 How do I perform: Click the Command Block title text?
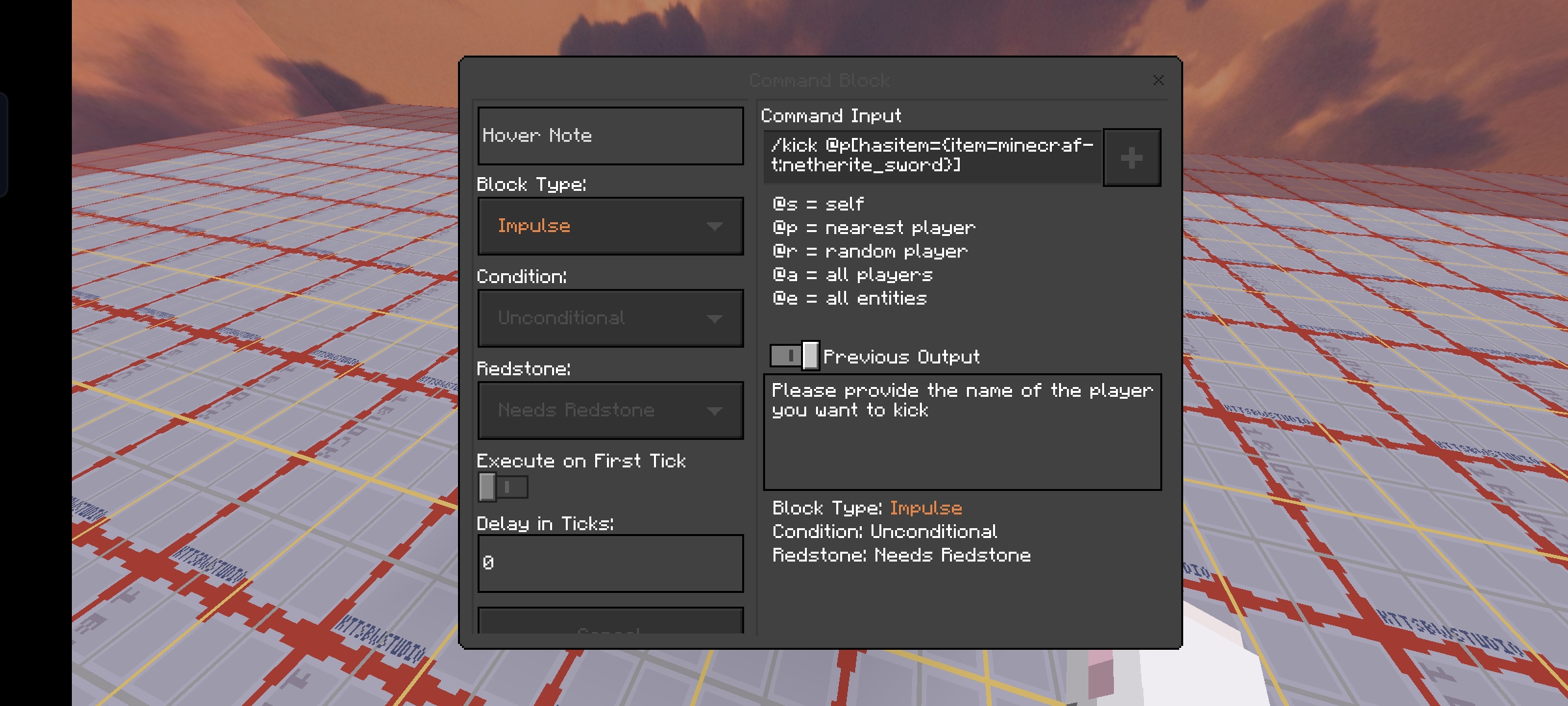click(819, 80)
